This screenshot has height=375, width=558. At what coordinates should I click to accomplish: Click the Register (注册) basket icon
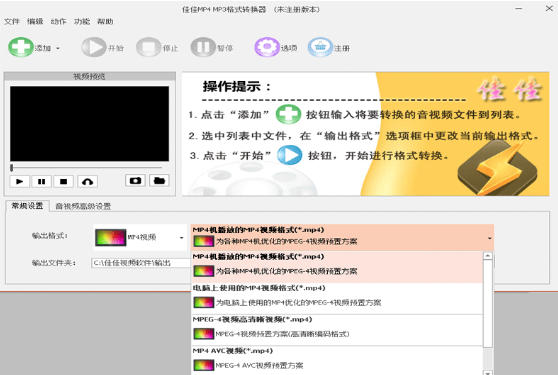320,47
